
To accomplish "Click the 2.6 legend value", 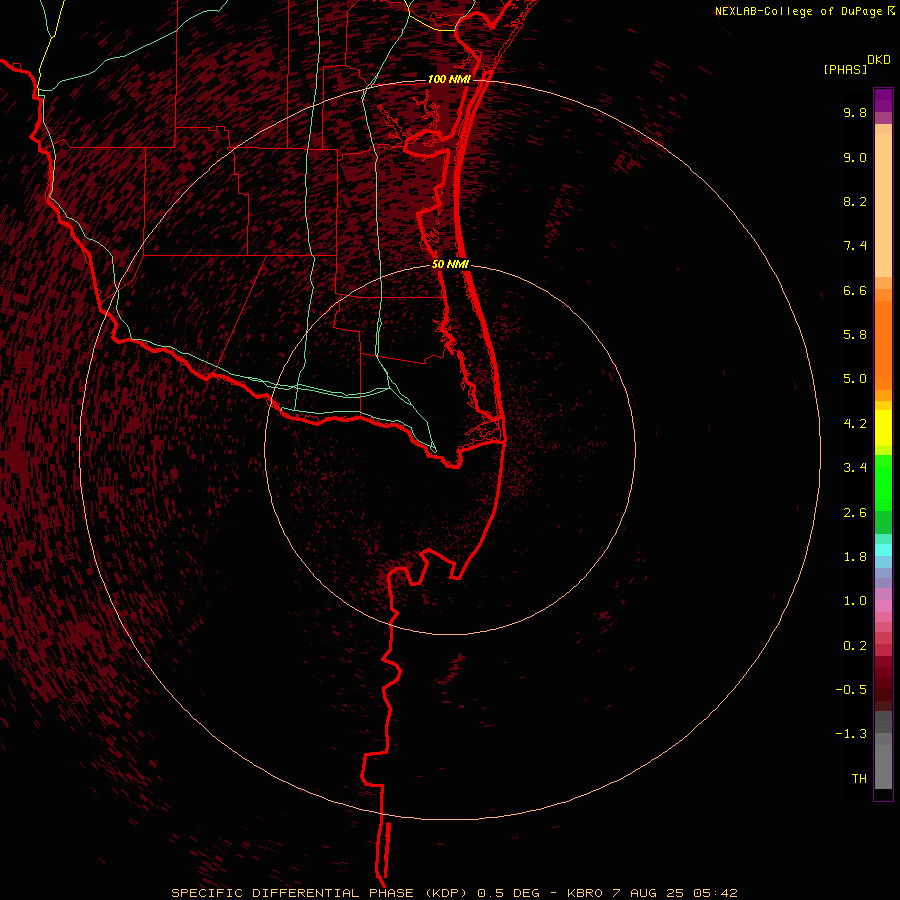I will pyautogui.click(x=855, y=512).
